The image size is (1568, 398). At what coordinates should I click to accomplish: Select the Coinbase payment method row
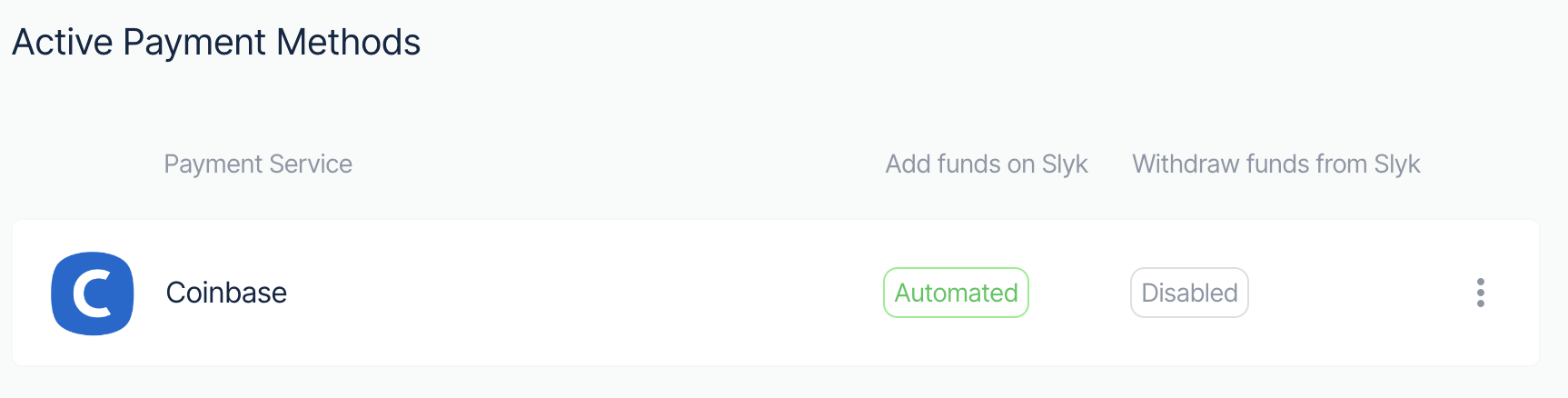(x=776, y=293)
